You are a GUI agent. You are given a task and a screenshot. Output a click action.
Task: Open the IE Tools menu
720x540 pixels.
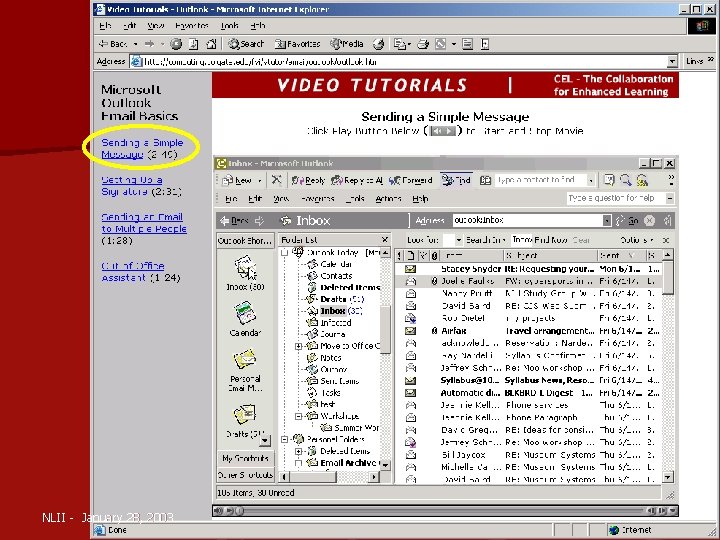pos(229,26)
